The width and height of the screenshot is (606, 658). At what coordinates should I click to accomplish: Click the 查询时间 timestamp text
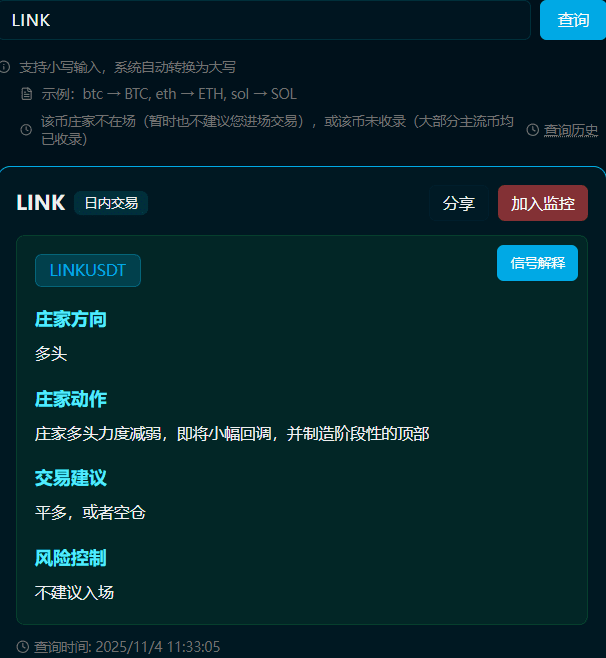(127, 647)
